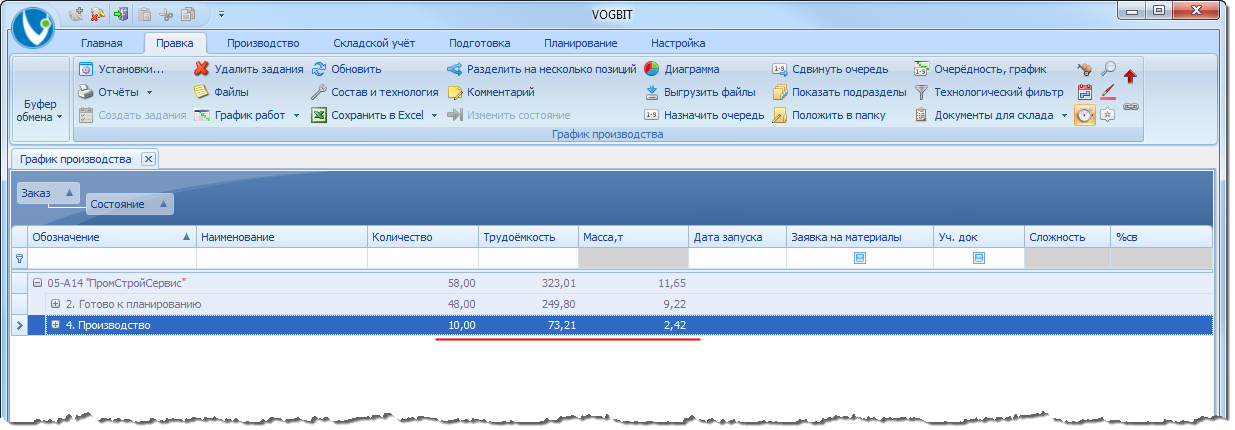Click the copy pages icon in quick access toolbar
Viewport: 1235px width, 430px height.
pyautogui.click(x=187, y=15)
